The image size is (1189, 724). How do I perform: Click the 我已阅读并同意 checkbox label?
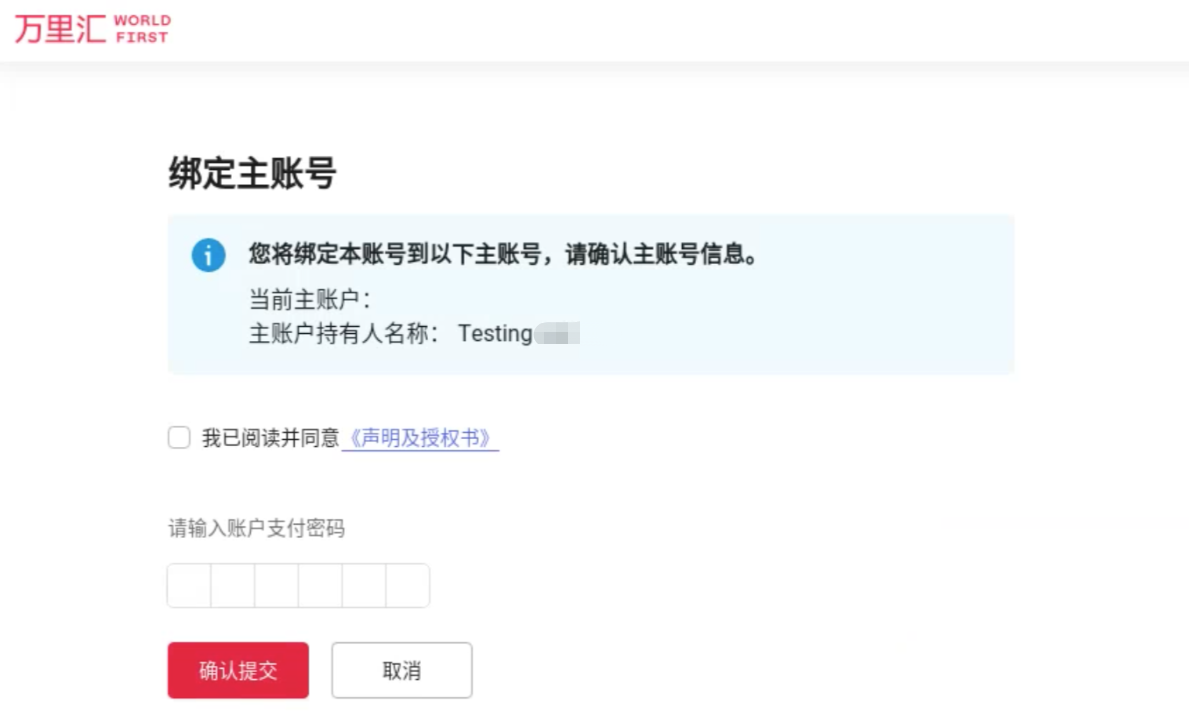tap(270, 438)
